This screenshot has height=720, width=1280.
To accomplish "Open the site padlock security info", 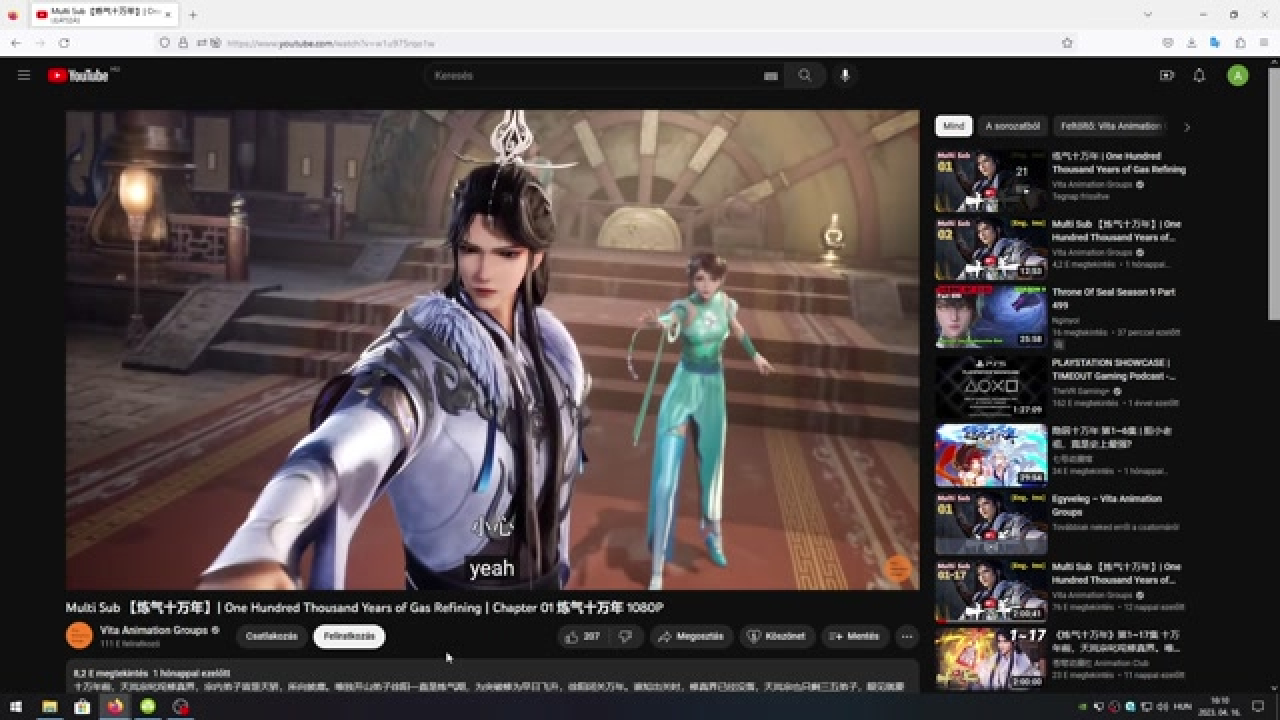I will pos(183,43).
